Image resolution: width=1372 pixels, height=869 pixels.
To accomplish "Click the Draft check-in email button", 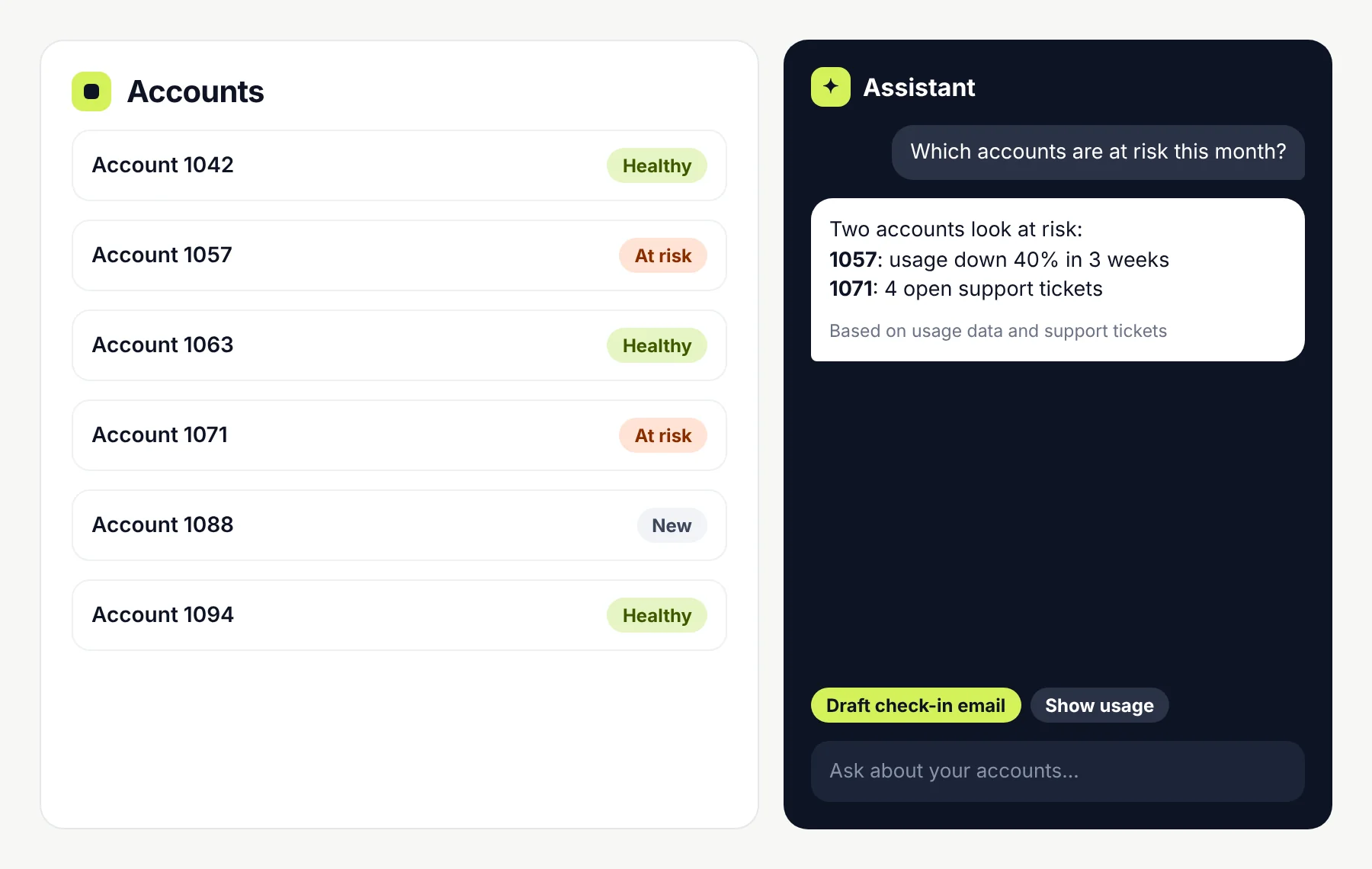I will click(915, 705).
